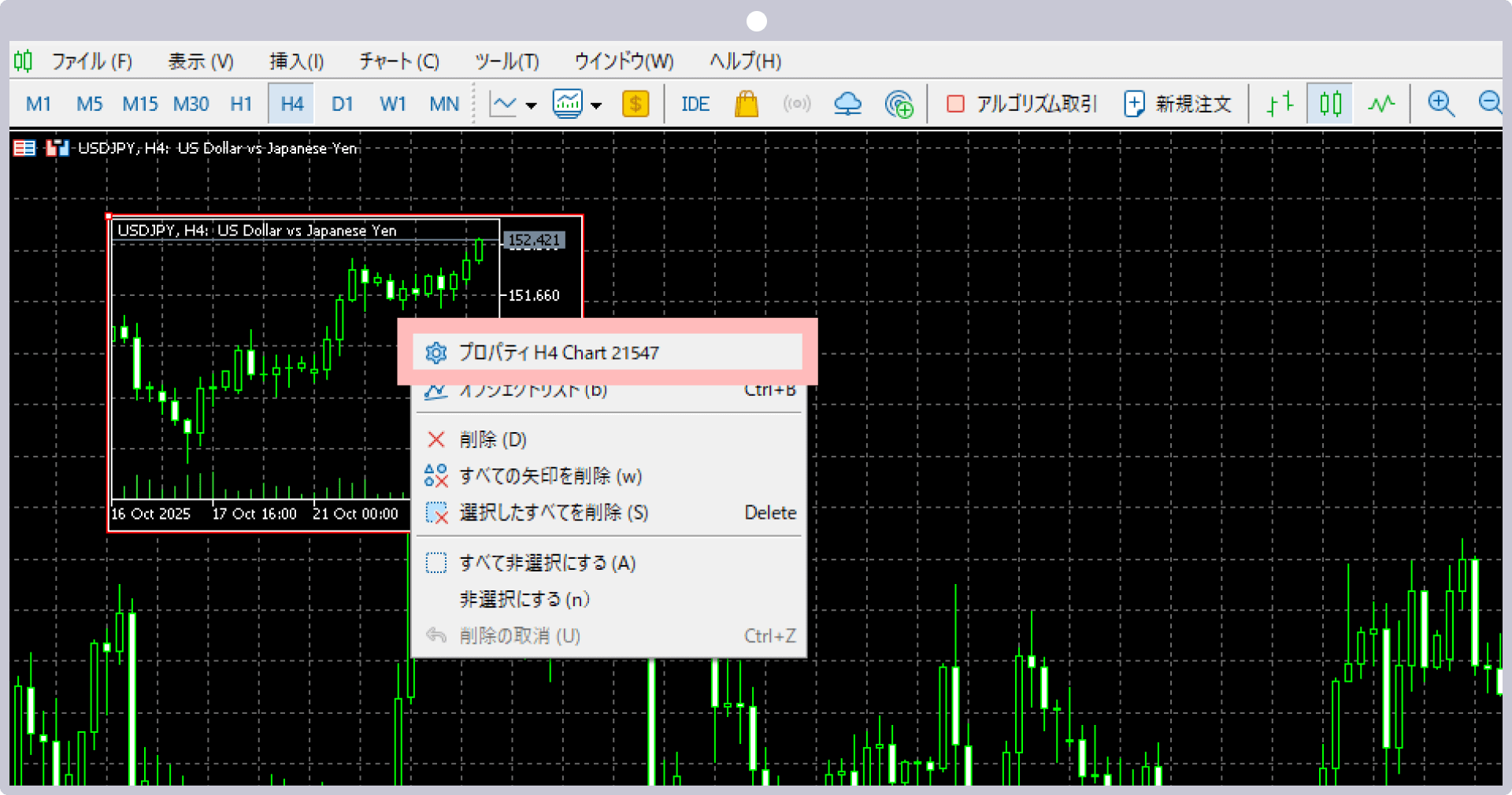The image size is (1512, 795).
Task: Select the H4 timeframe button
Action: (x=291, y=104)
